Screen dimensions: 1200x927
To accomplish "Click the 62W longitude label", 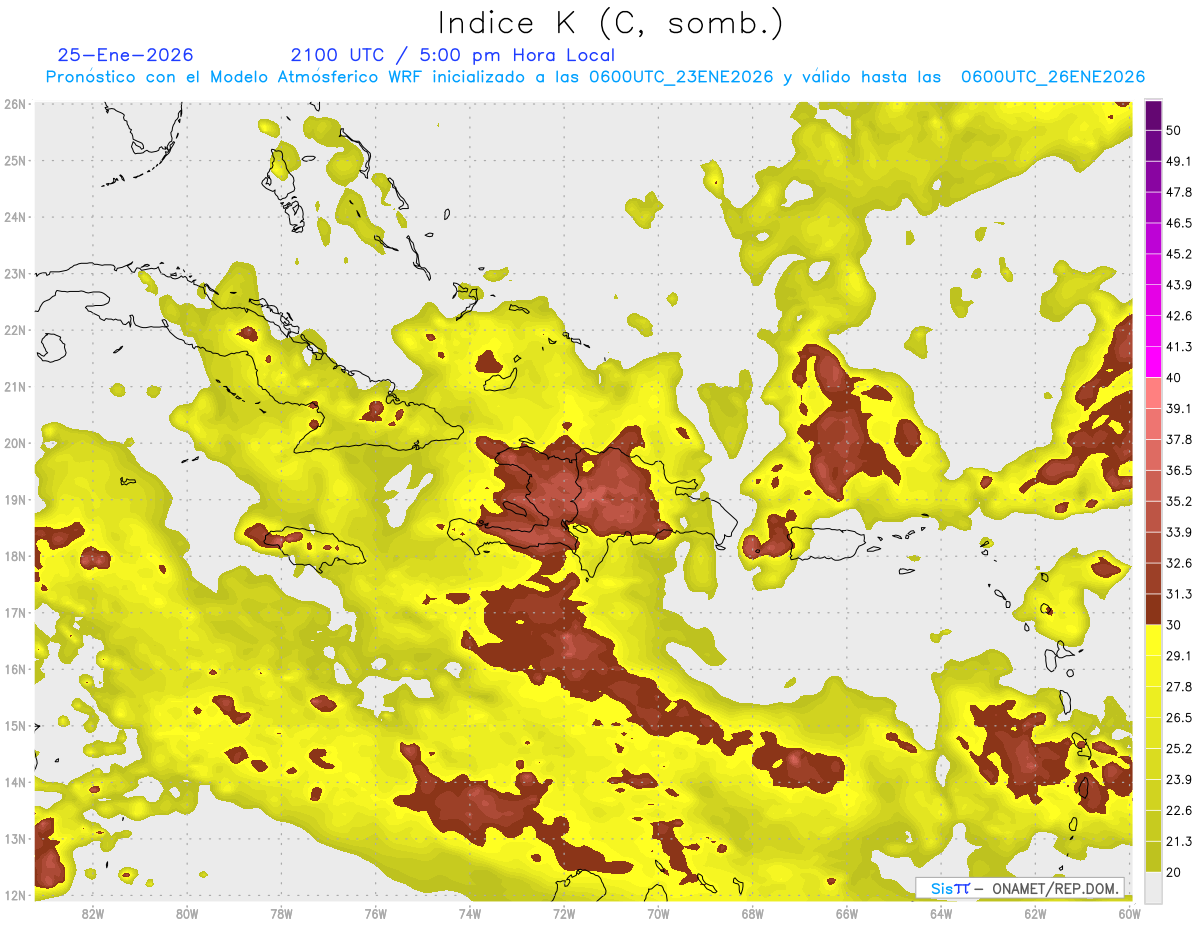I will click(1035, 913).
